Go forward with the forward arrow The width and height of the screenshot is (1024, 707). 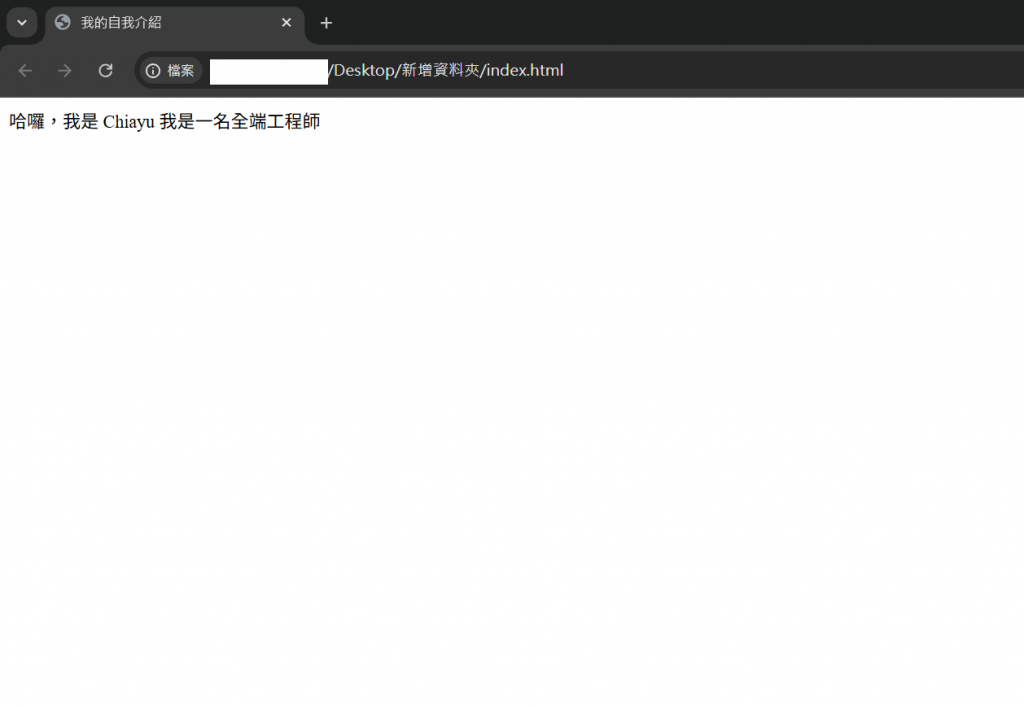coord(65,71)
